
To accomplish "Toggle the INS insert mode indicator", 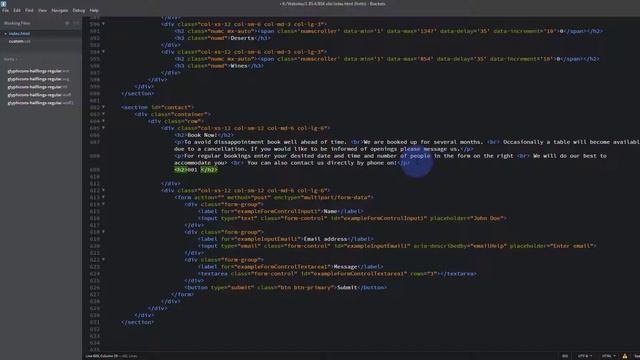I will (565, 356).
